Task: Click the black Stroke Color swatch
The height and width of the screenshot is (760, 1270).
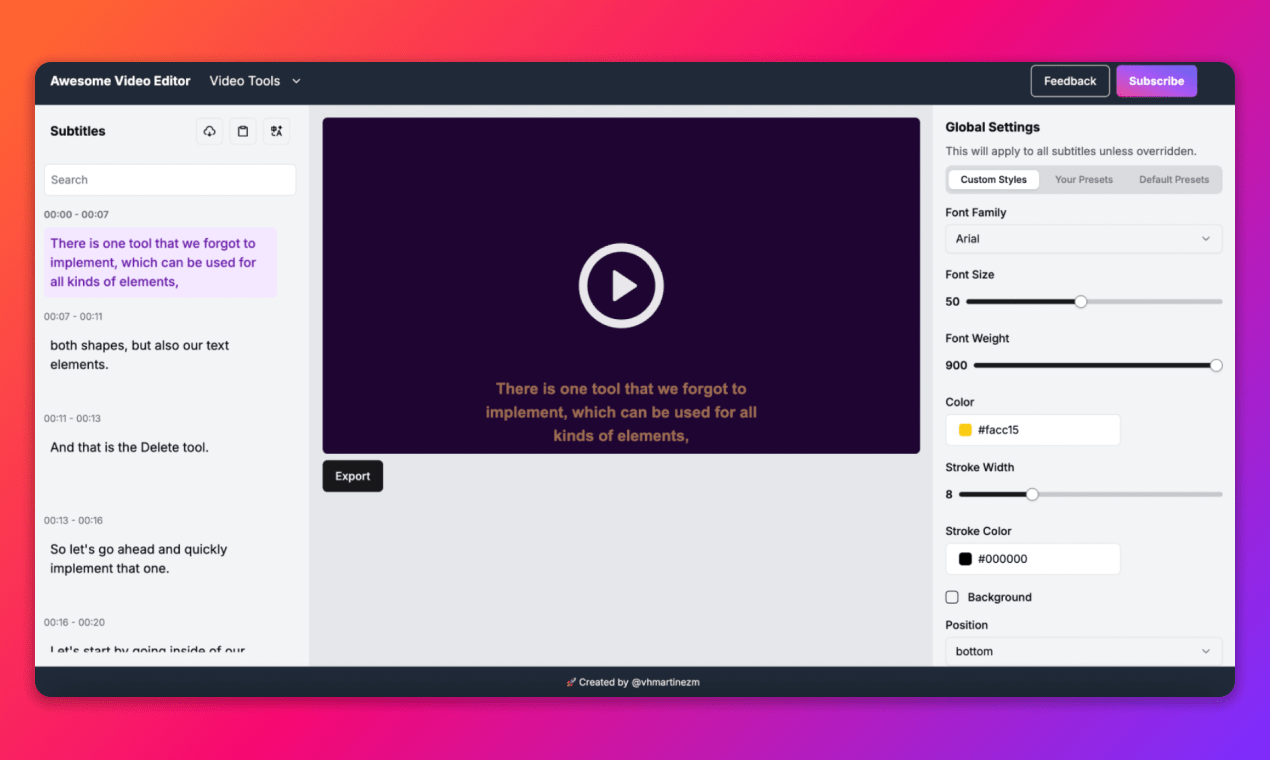Action: pos(965,559)
